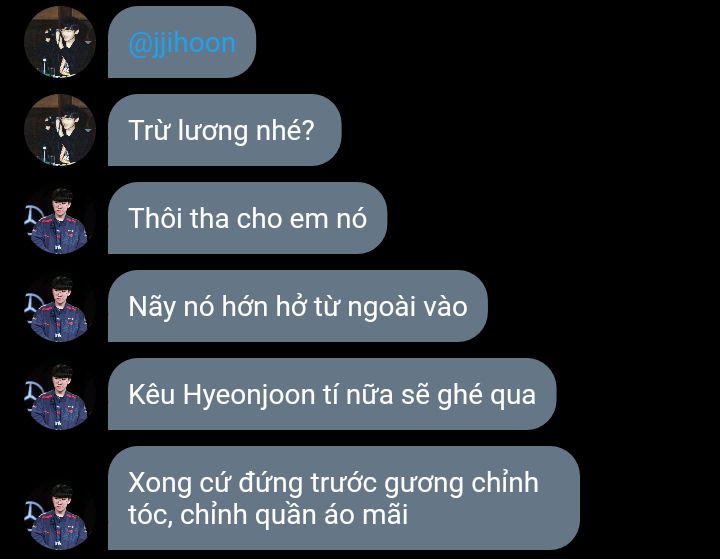Click message "Kêu Hyeonjoon tí nữa sẽ ghé qua"
The height and width of the screenshot is (559, 720).
pyautogui.click(x=332, y=395)
